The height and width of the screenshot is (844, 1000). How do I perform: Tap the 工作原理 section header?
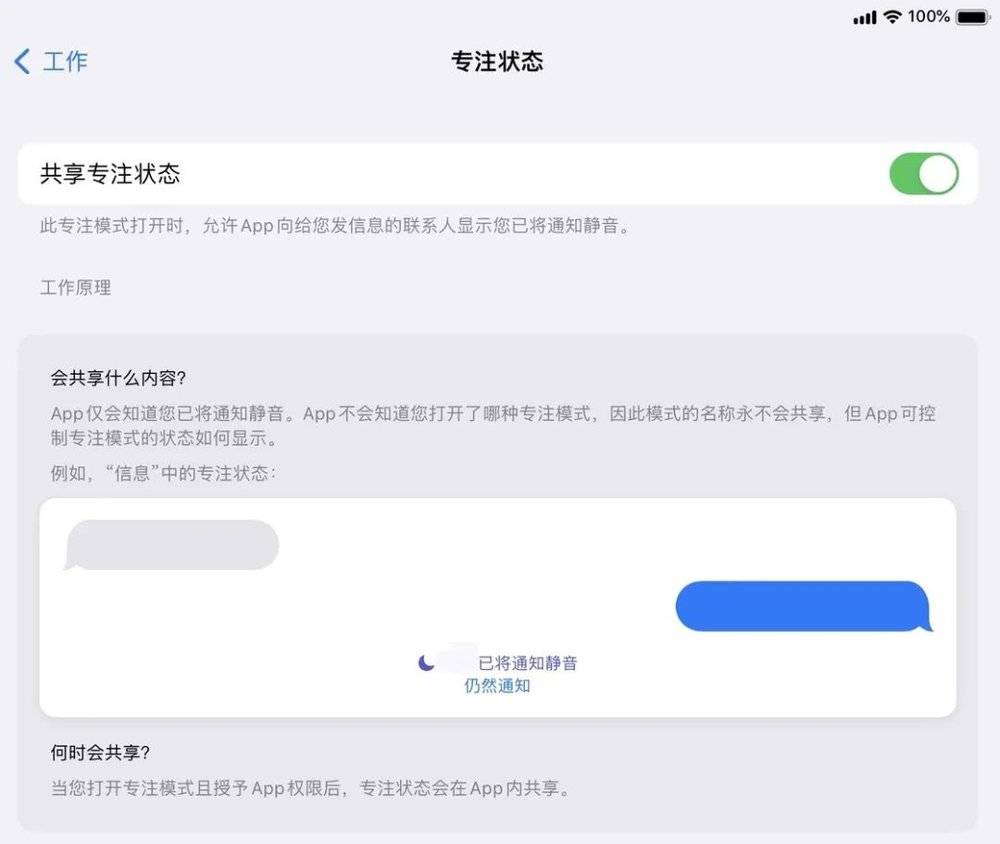pyautogui.click(x=76, y=288)
